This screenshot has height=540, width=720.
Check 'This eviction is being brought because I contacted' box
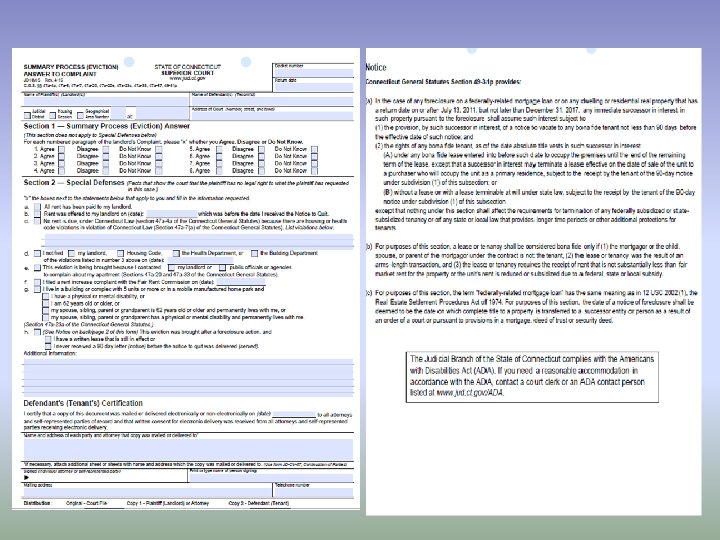(37, 268)
